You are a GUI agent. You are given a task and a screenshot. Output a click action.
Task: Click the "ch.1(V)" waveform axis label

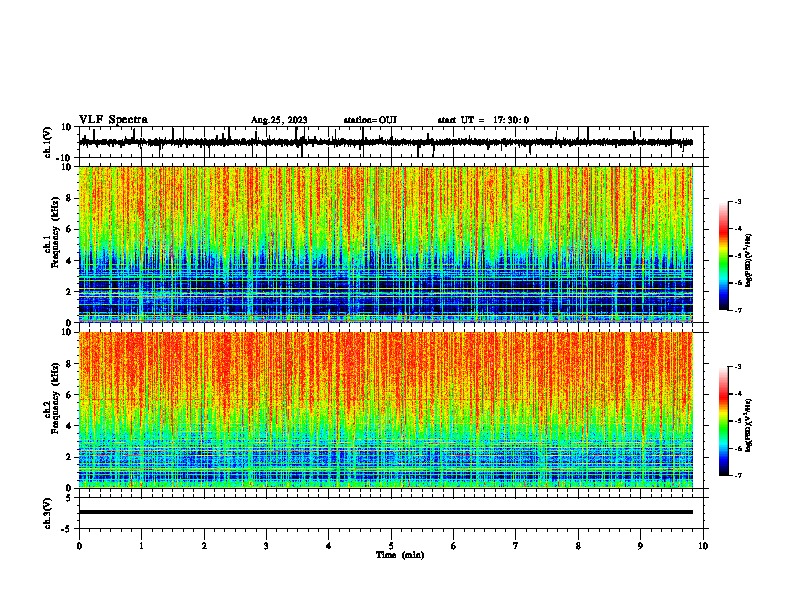tap(48, 142)
